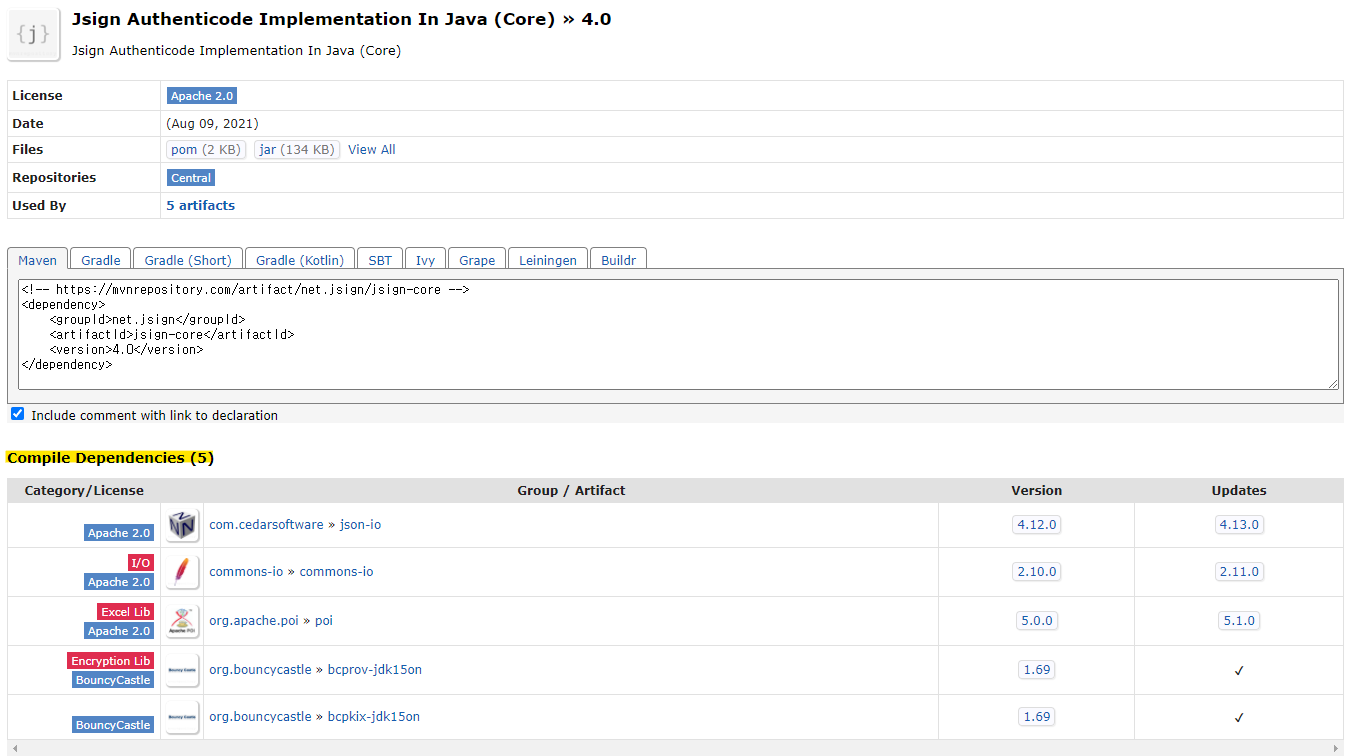Open the bcpkix-jdk15on BouncyCastle logo icon

[183, 717]
